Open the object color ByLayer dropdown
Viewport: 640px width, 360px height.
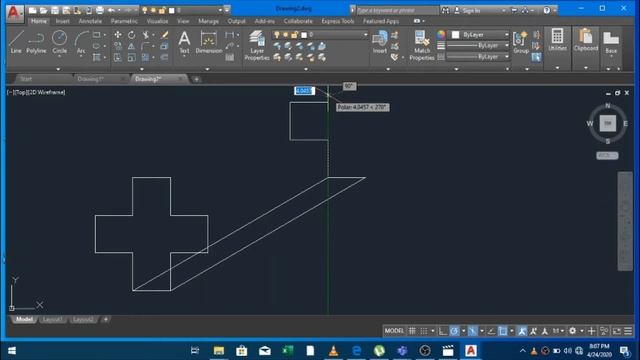(479, 35)
